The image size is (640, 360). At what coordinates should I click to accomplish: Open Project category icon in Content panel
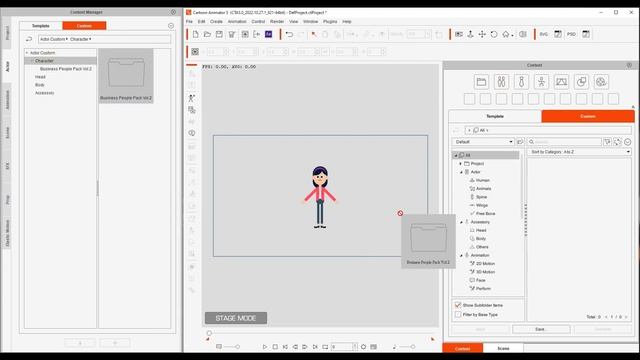tap(481, 82)
